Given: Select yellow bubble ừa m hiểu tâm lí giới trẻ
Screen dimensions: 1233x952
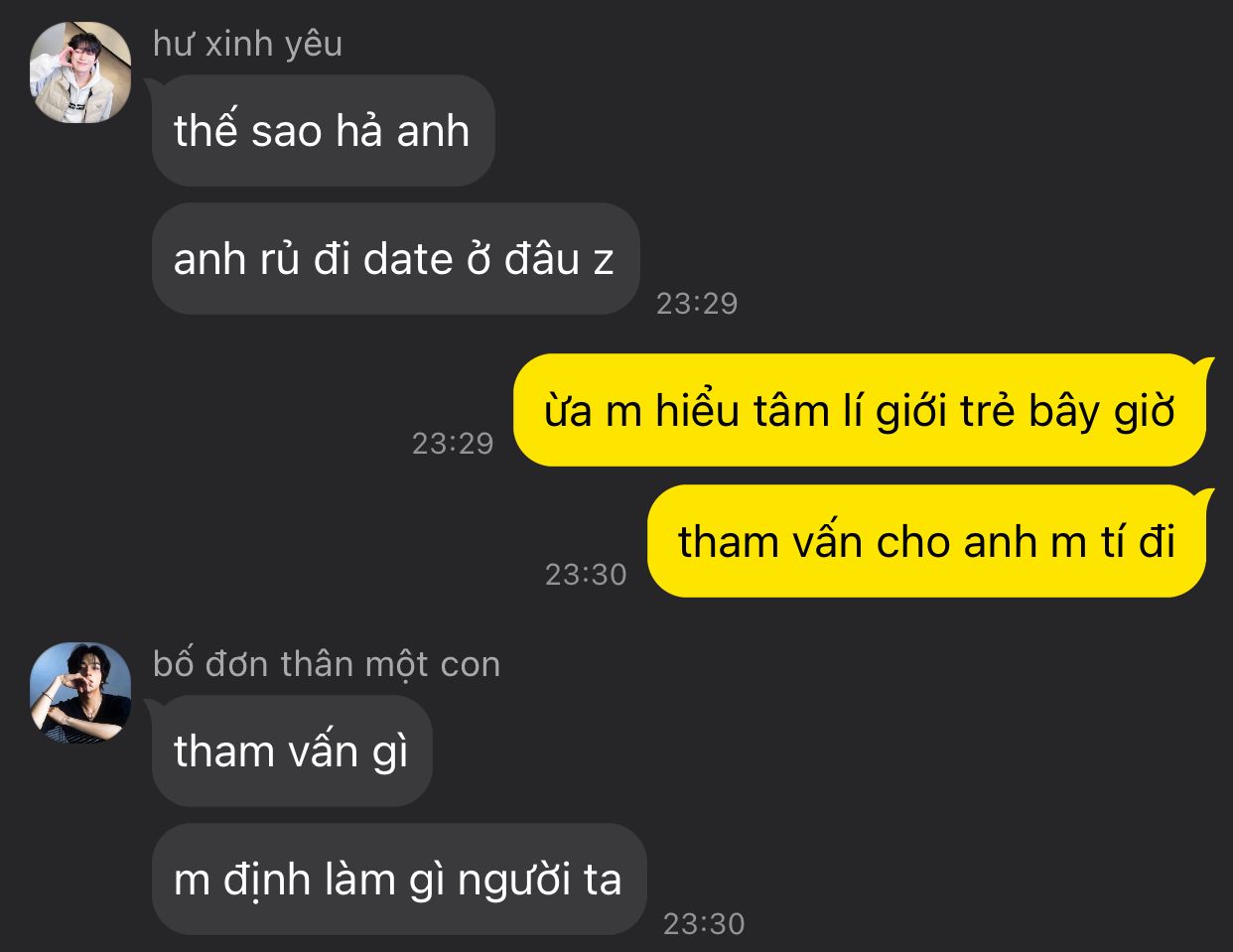Looking at the screenshot, I should pos(860,410).
